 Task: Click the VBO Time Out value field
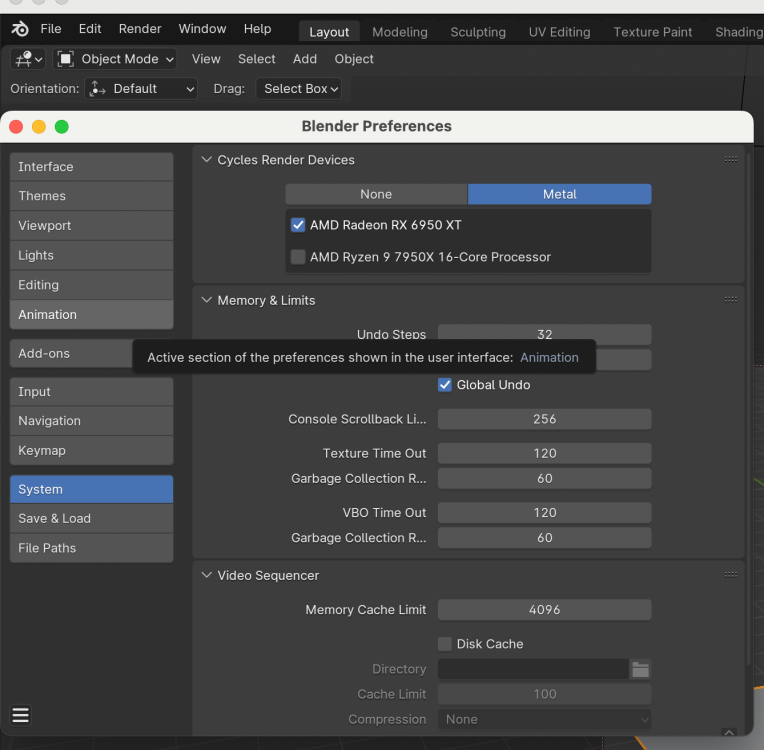point(544,513)
